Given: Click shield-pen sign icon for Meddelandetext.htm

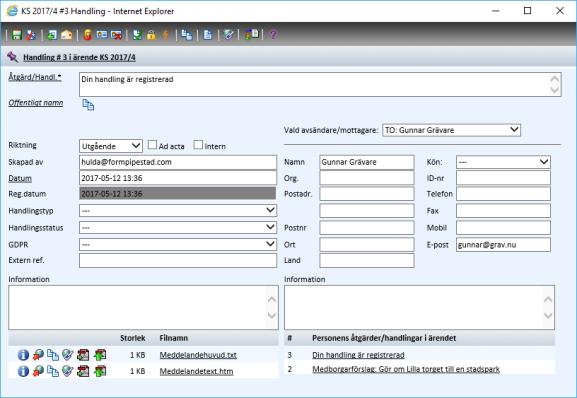Looking at the screenshot, I should pos(68,371).
